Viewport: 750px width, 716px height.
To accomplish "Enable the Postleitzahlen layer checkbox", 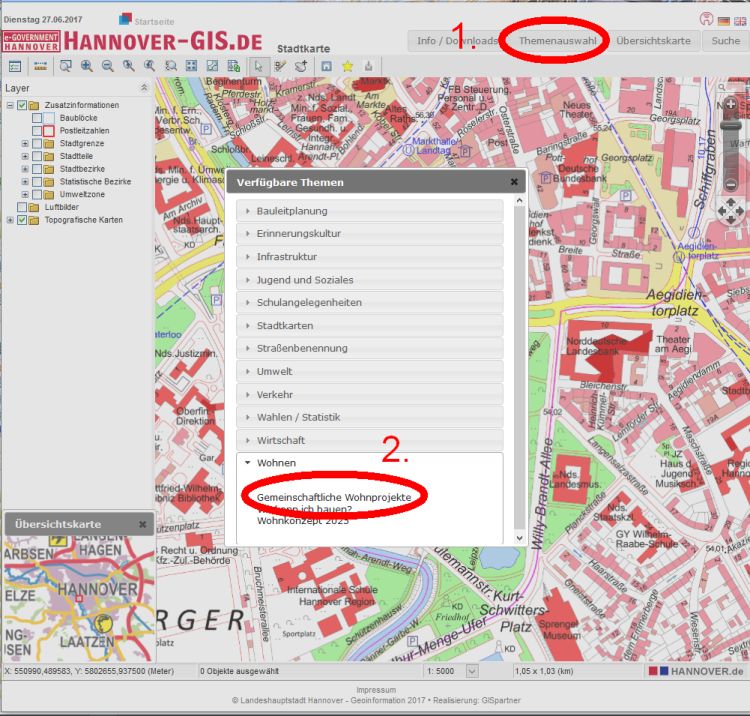I will (37, 131).
